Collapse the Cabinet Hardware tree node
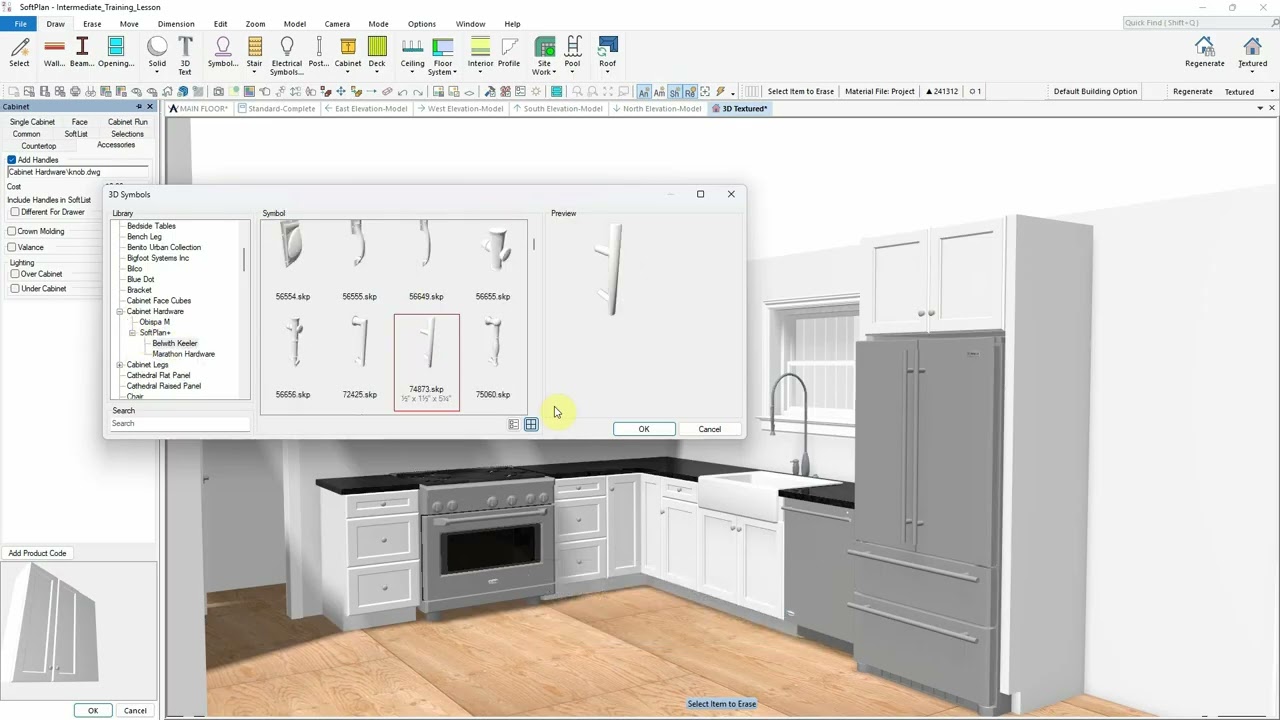 pyautogui.click(x=120, y=312)
